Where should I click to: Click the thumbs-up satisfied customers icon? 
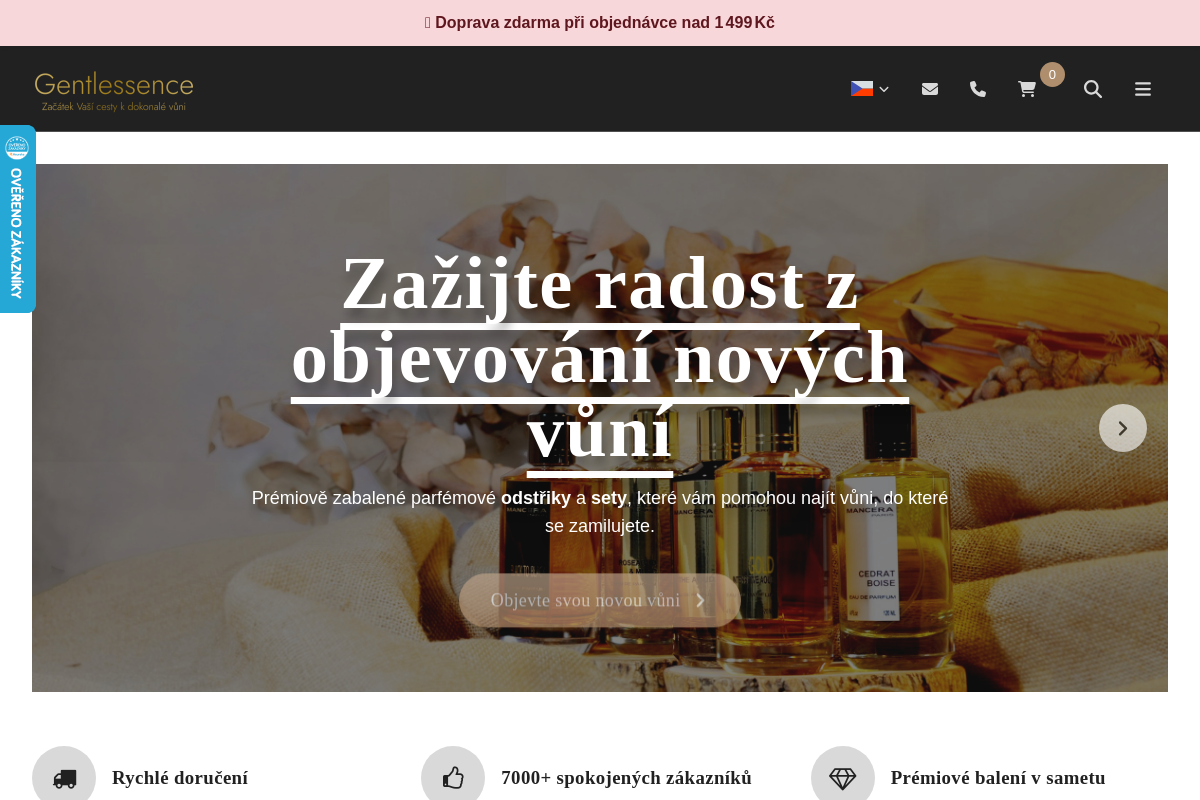coord(453,777)
